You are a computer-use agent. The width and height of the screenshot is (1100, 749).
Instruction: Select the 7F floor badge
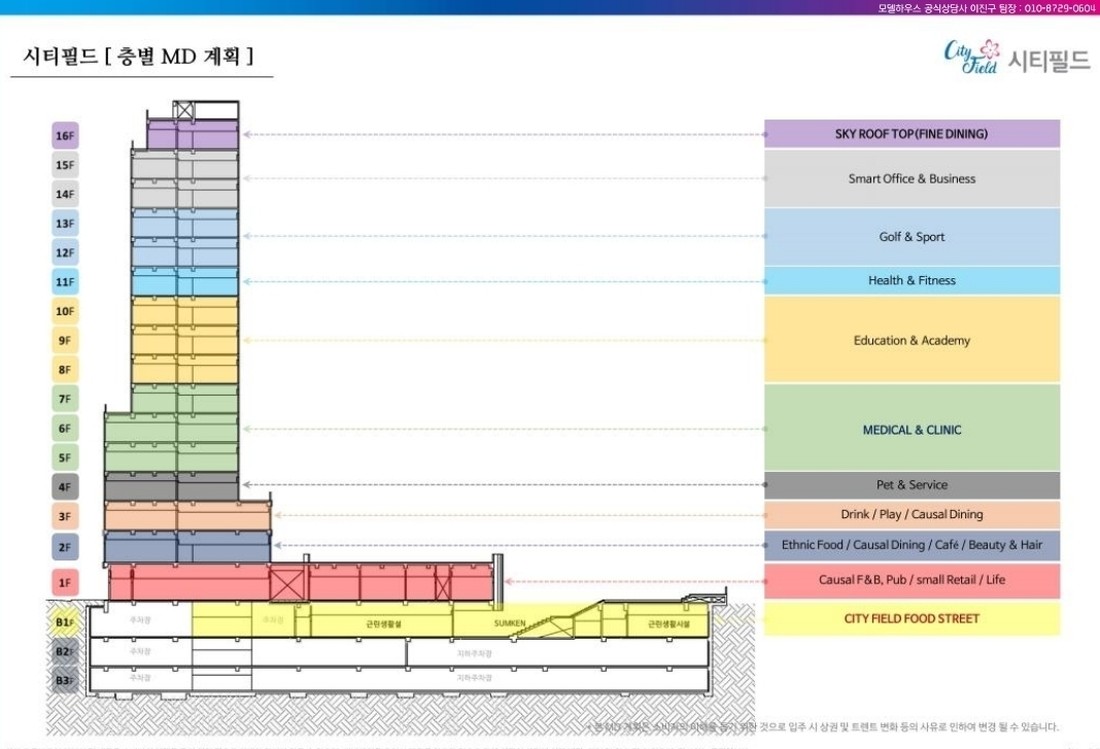point(65,400)
